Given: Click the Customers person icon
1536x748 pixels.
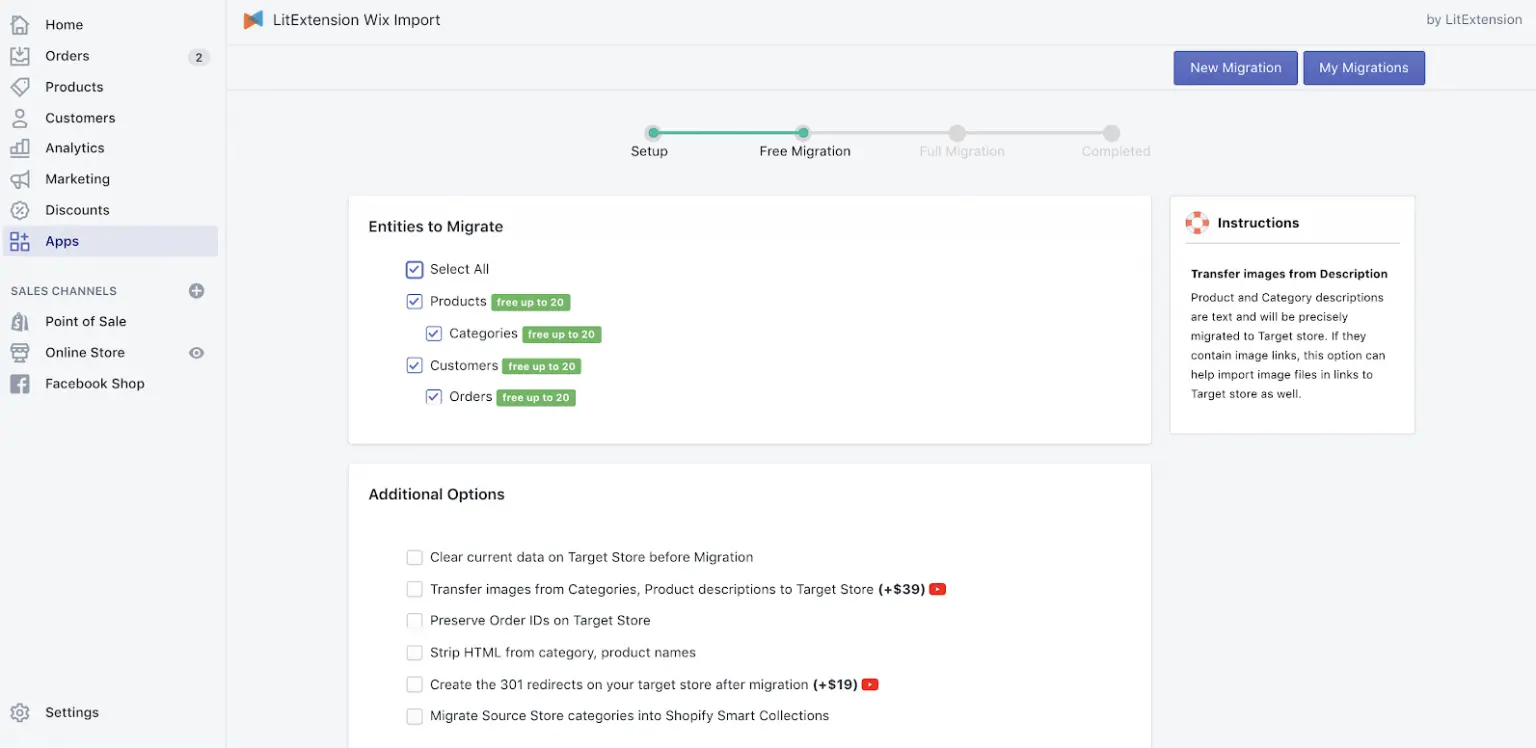Looking at the screenshot, I should click(x=20, y=118).
